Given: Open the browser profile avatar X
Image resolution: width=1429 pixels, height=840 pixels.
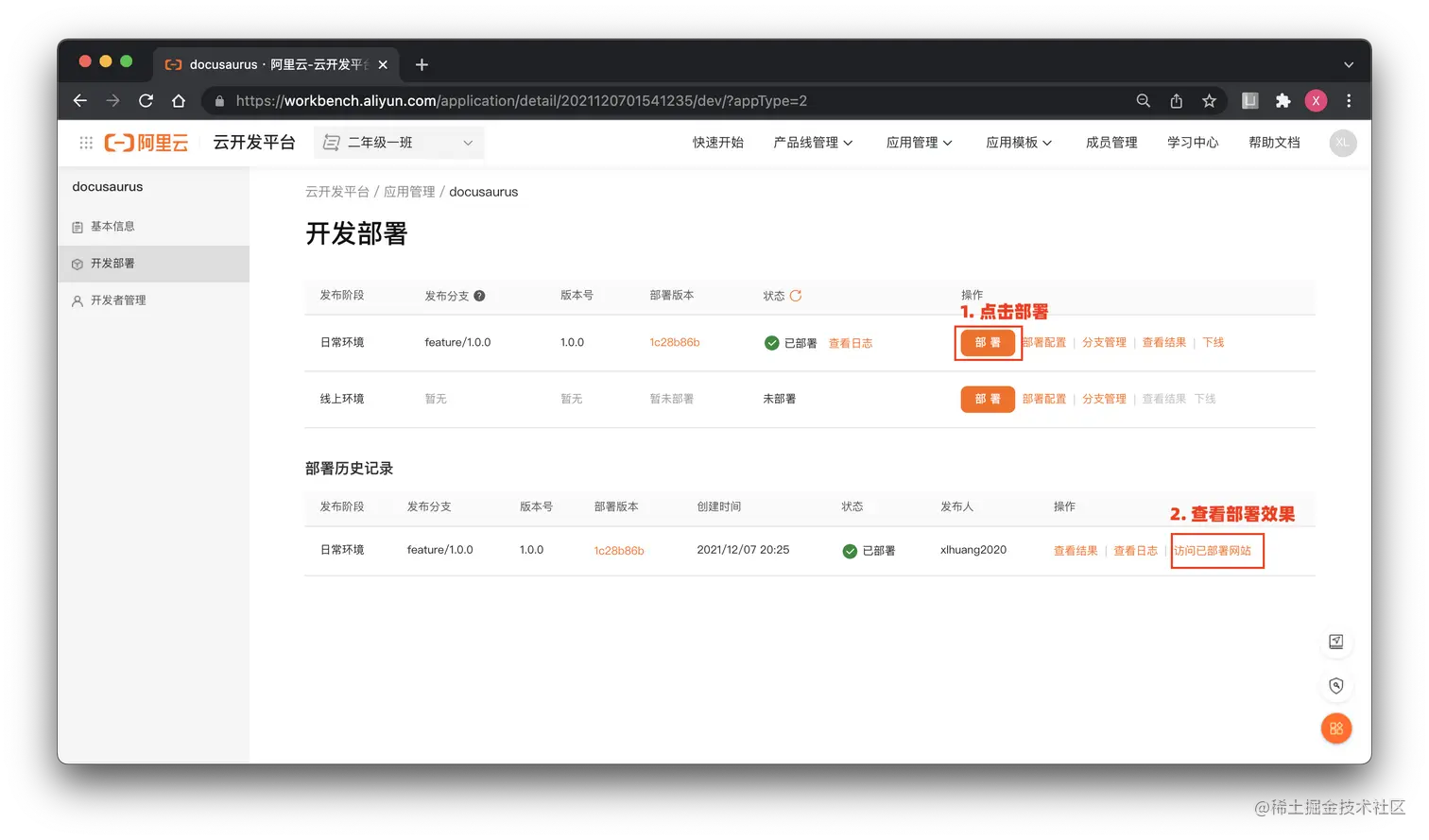Looking at the screenshot, I should pyautogui.click(x=1316, y=100).
